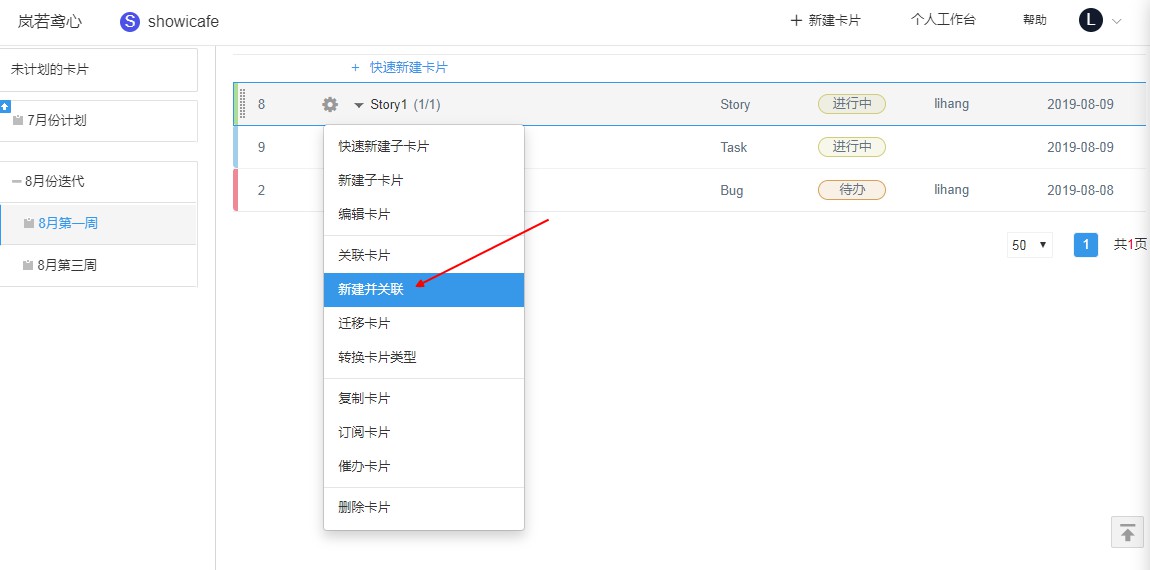Select 转换卡片类型 menu item
Screen dimensions: 1150x570
[424, 358]
